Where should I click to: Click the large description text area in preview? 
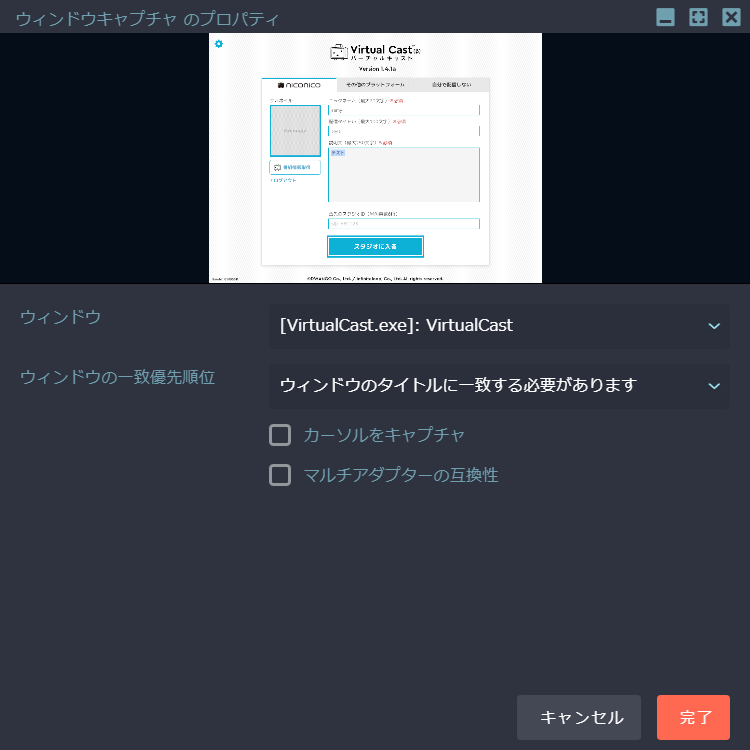click(x=404, y=175)
